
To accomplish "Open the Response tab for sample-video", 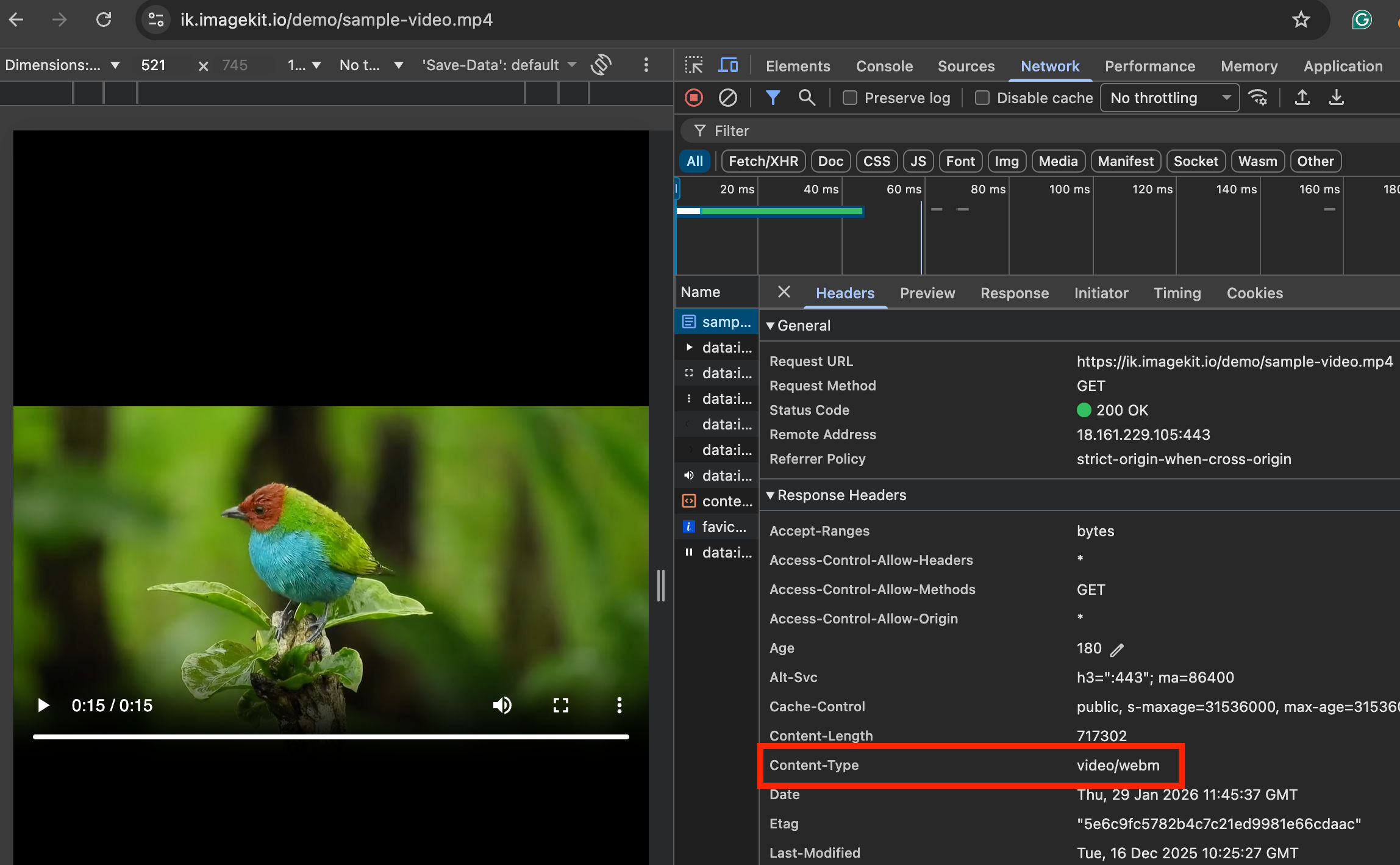I will coord(1014,293).
